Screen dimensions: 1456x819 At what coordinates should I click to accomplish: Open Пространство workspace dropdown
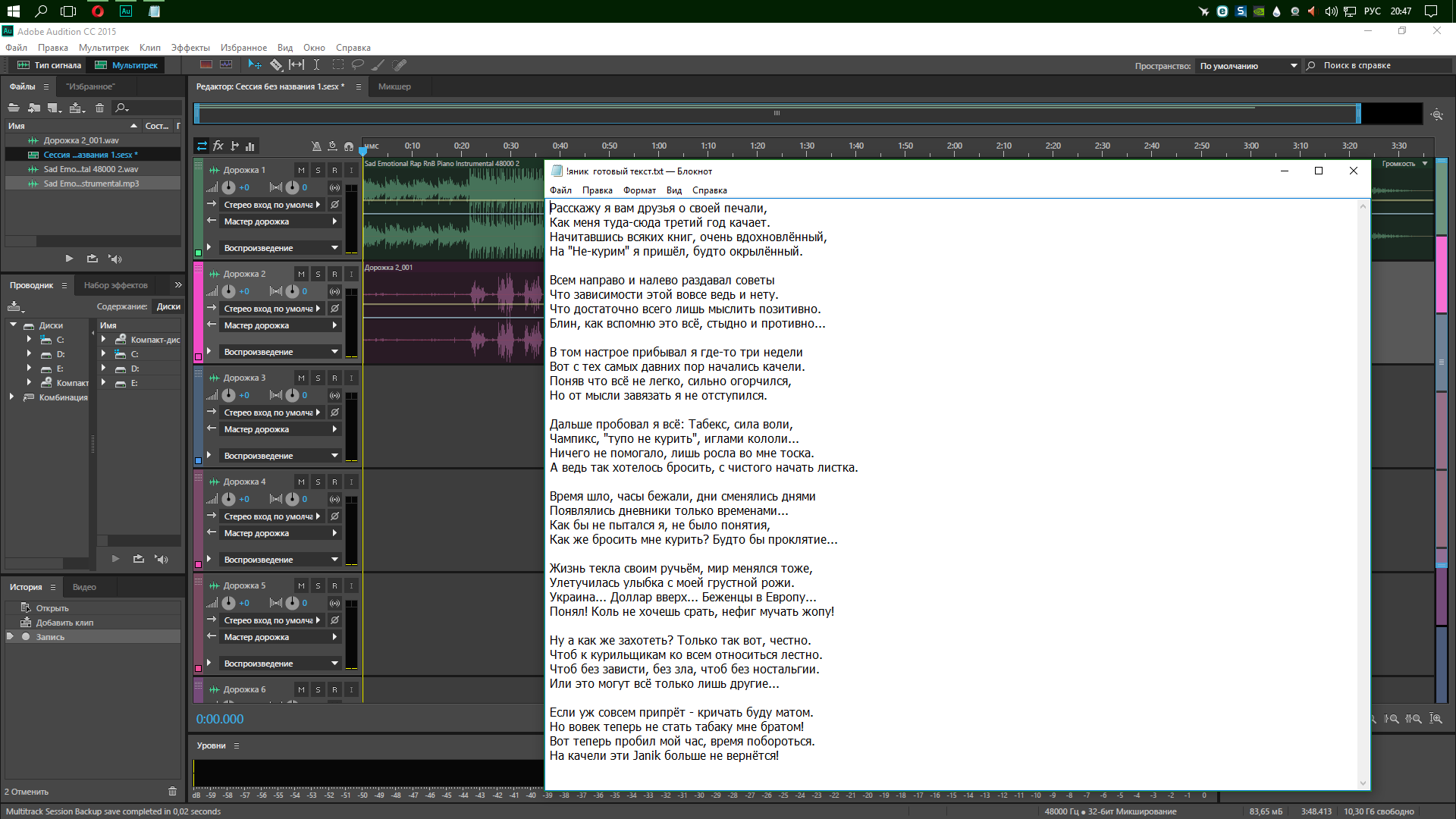pyautogui.click(x=1248, y=66)
